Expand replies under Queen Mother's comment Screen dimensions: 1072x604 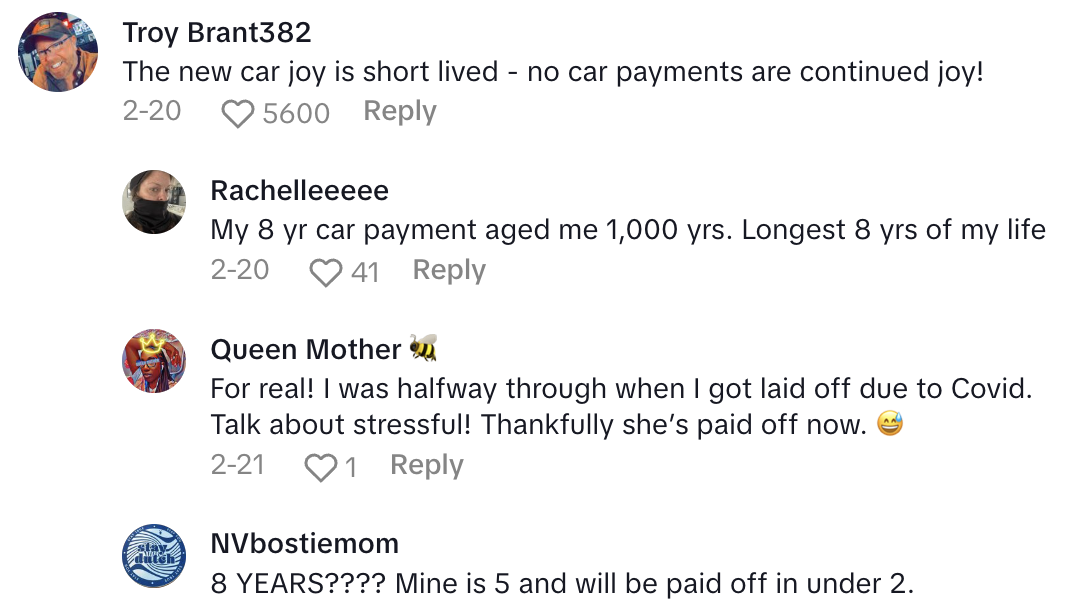tap(426, 464)
